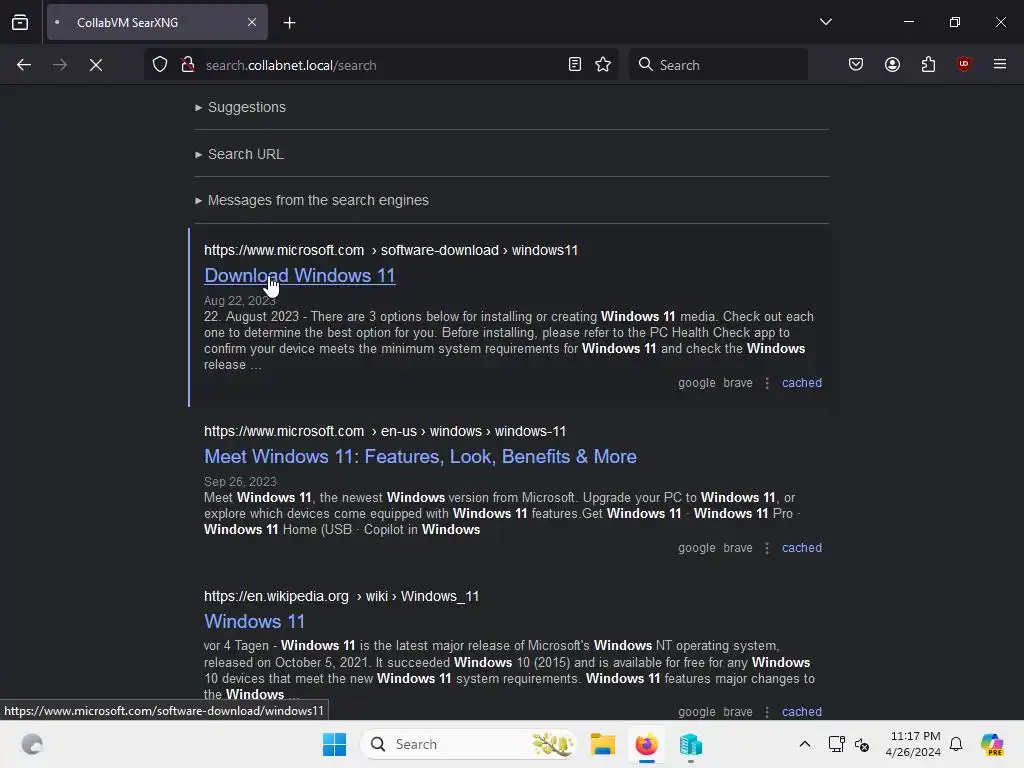Close the CollabVM SearXNG tab
This screenshot has width=1024, height=768.
click(252, 23)
